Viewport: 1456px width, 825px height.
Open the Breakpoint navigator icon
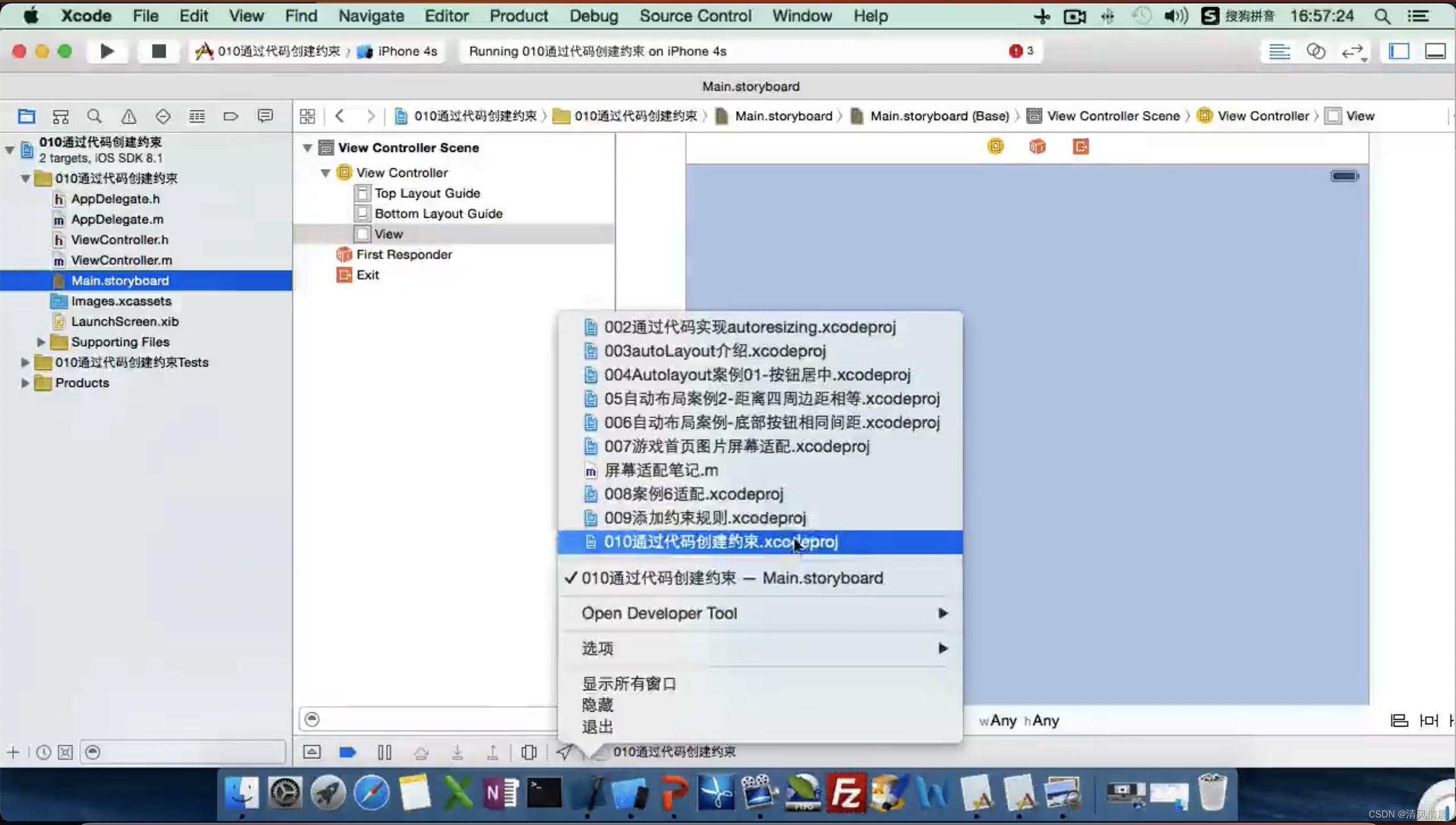point(231,116)
